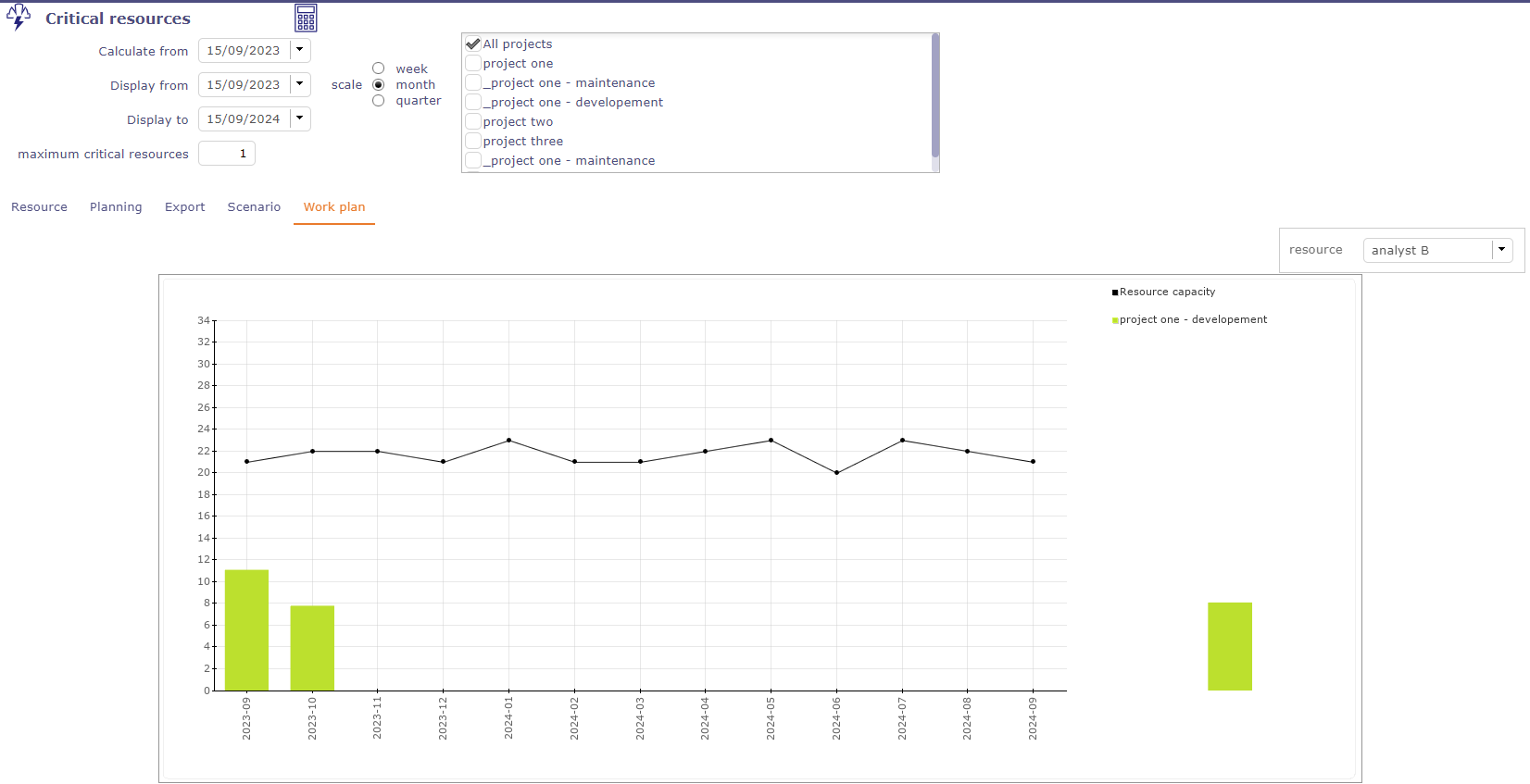Click the Critical resources lightning logo icon
This screenshot has height=784, width=1530.
19,18
